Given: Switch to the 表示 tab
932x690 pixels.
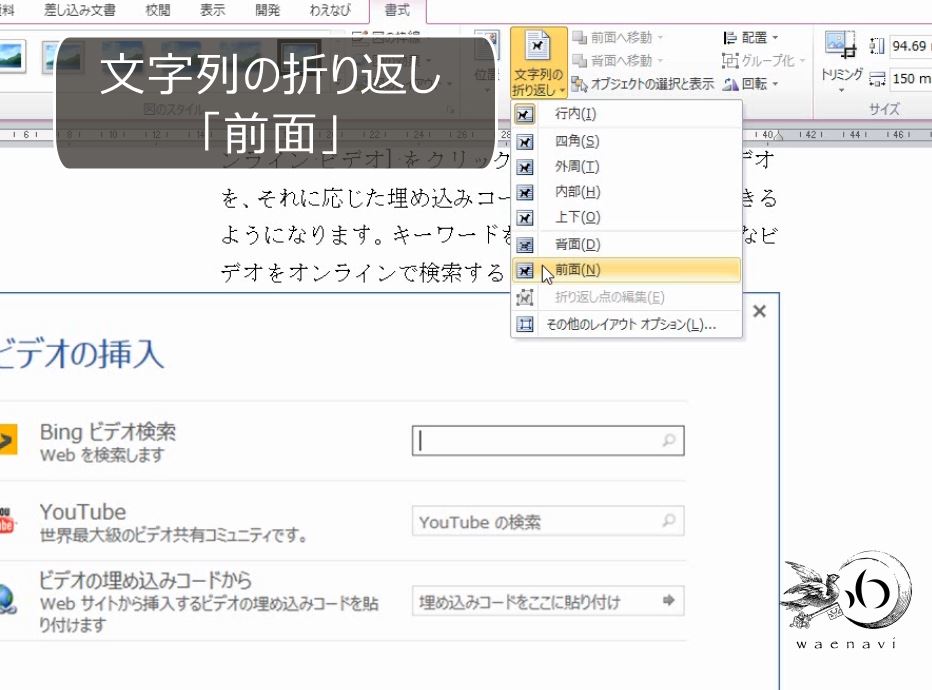Looking at the screenshot, I should tap(212, 10).
